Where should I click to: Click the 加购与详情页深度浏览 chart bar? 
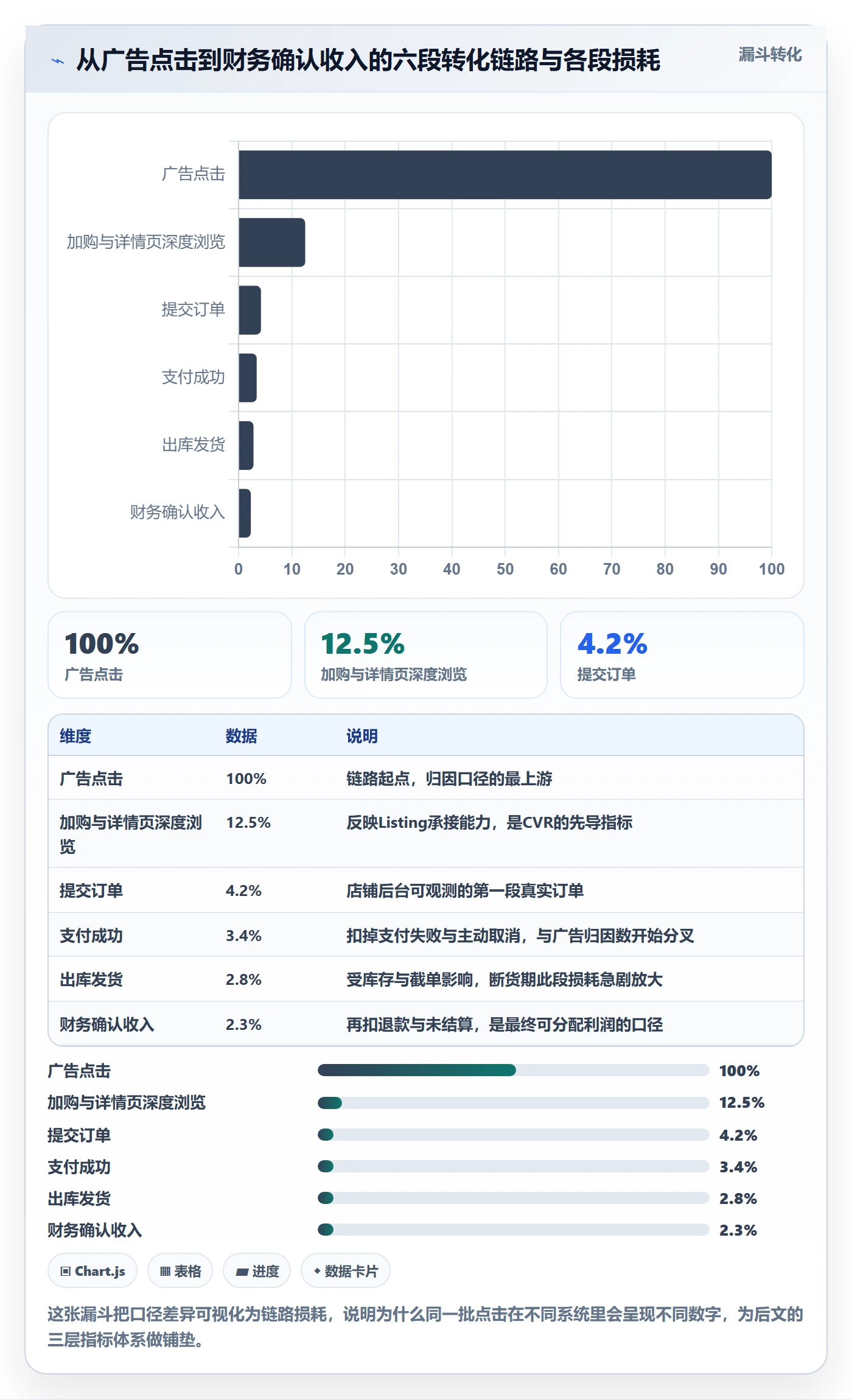pos(272,242)
